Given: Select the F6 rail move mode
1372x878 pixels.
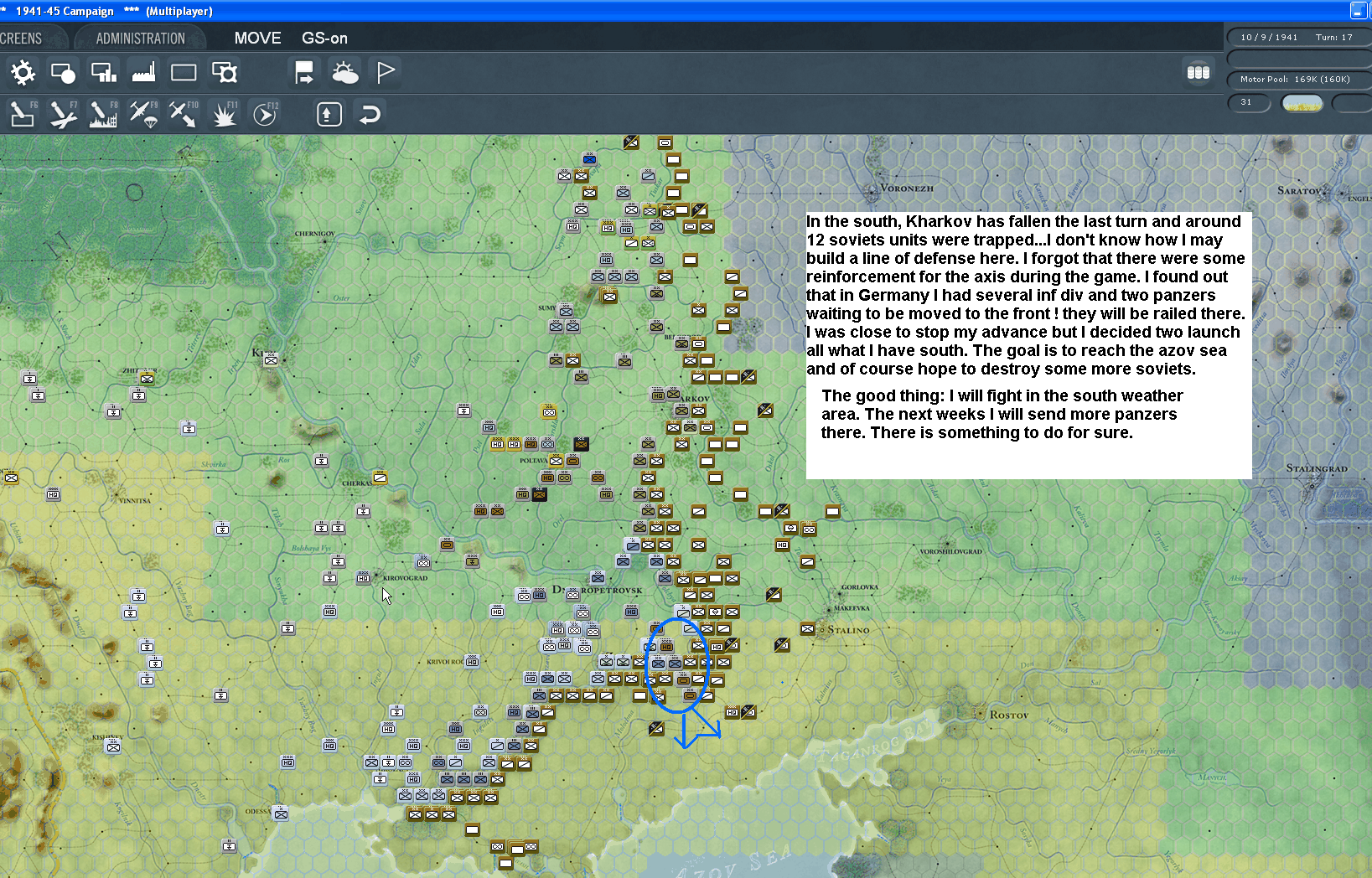Looking at the screenshot, I should coord(23,114).
